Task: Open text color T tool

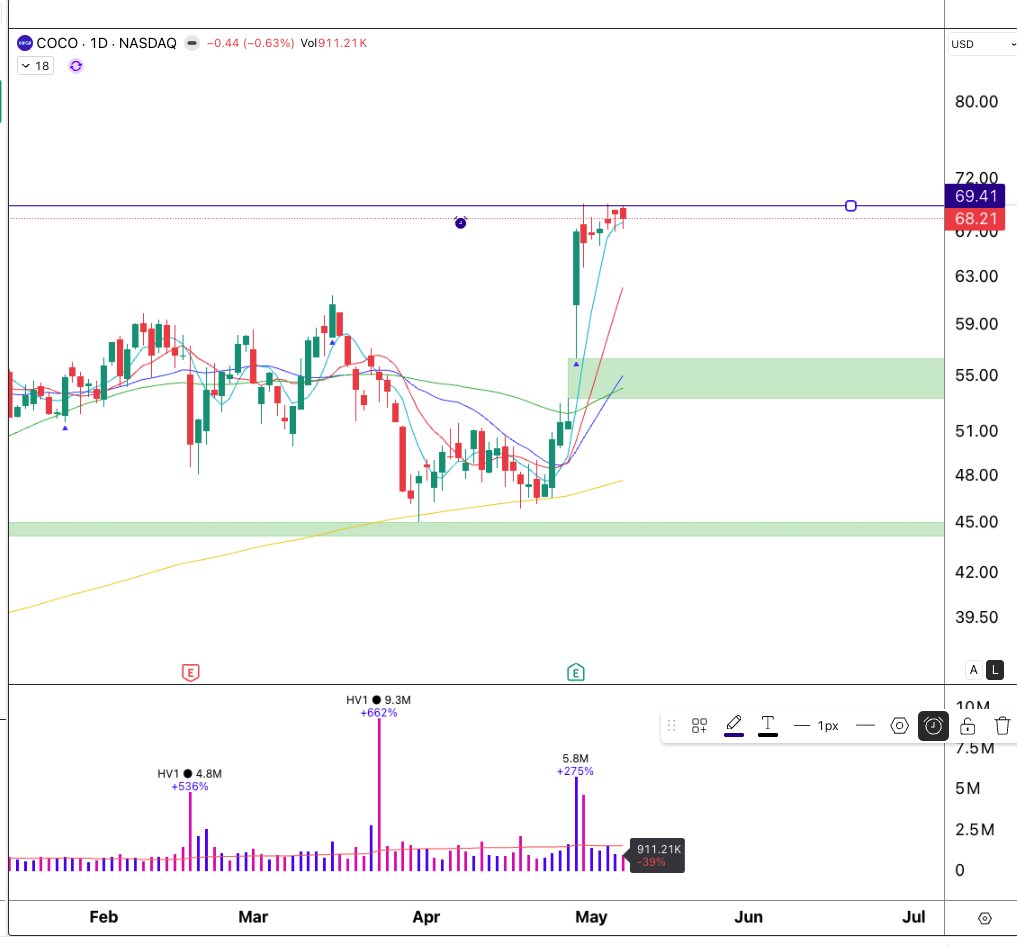Action: (767, 725)
